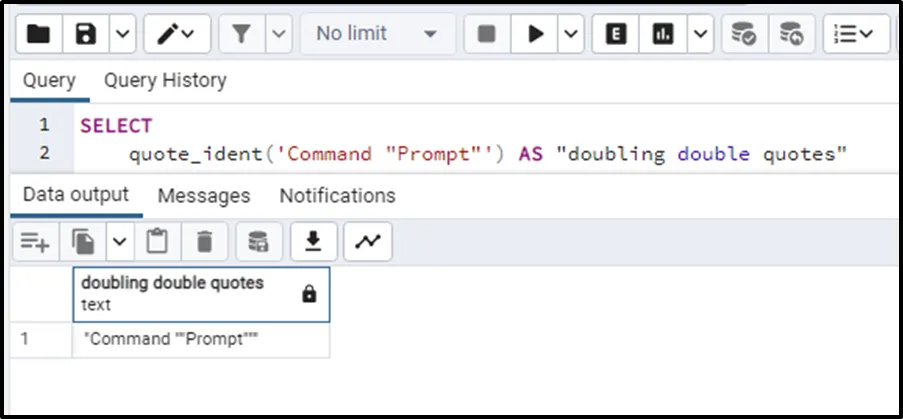The image size is (903, 419).
Task: Click the Open File folder icon
Action: coord(39,34)
